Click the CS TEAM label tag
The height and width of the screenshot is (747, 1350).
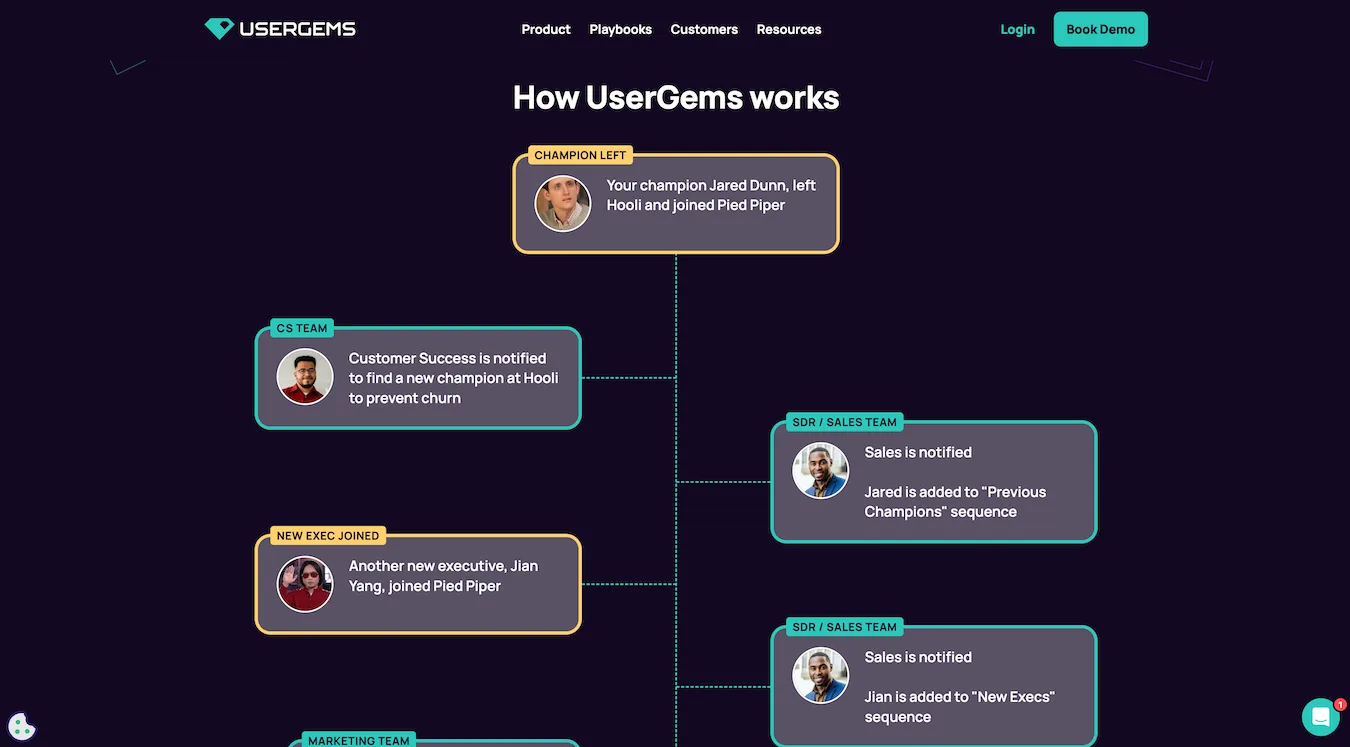click(302, 328)
